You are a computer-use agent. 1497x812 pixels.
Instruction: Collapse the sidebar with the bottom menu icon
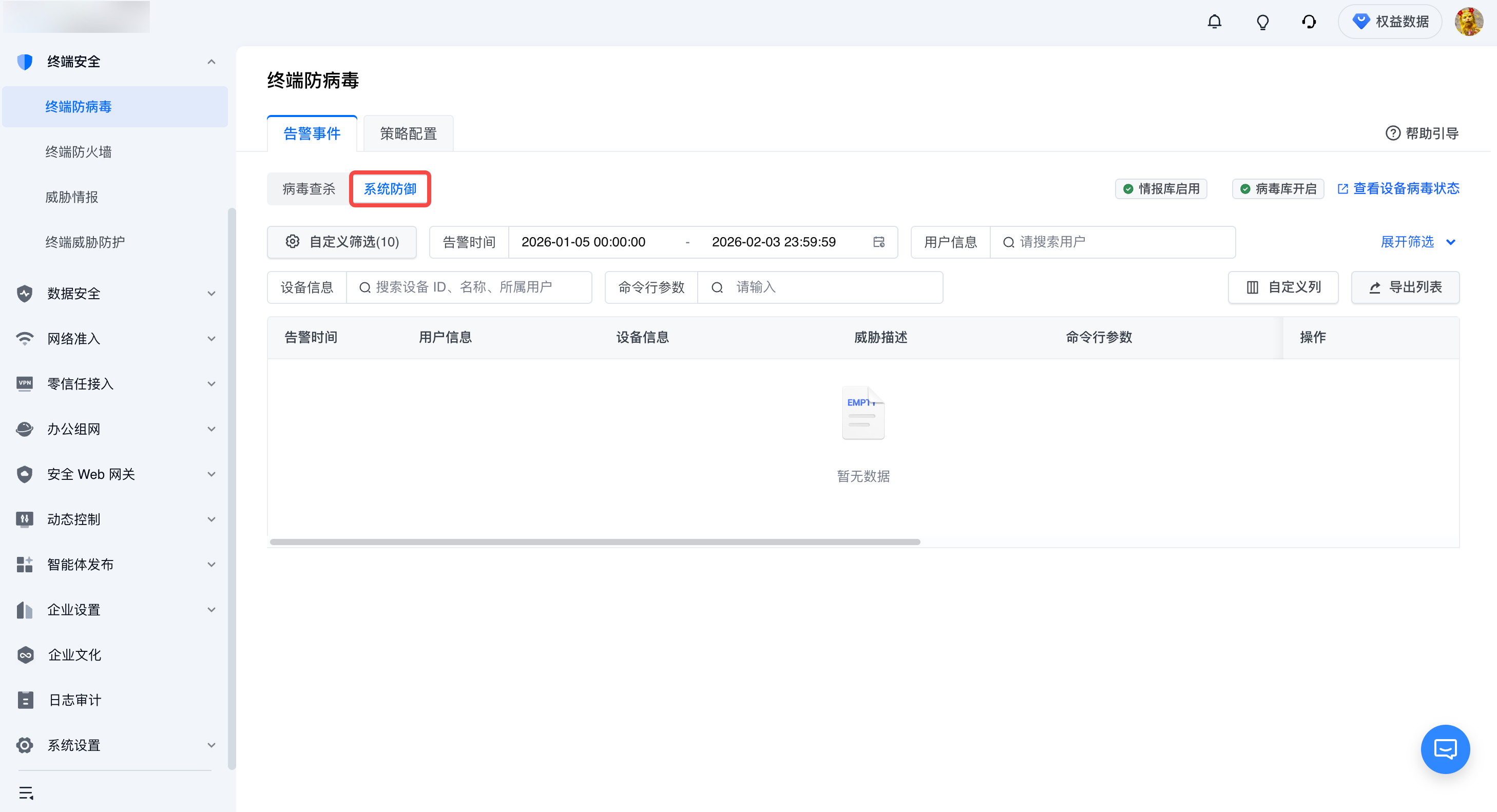[26, 792]
